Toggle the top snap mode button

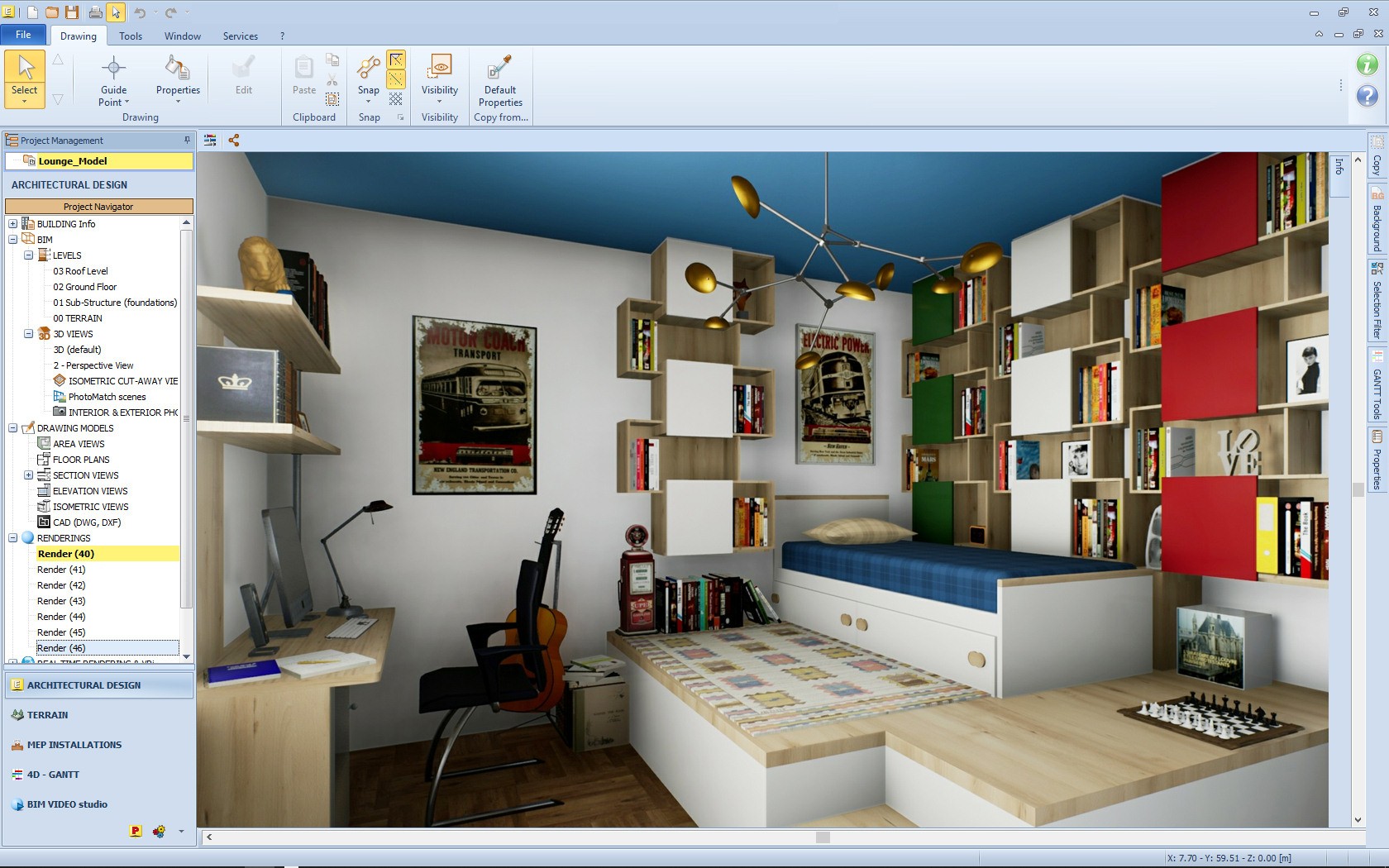(396, 60)
